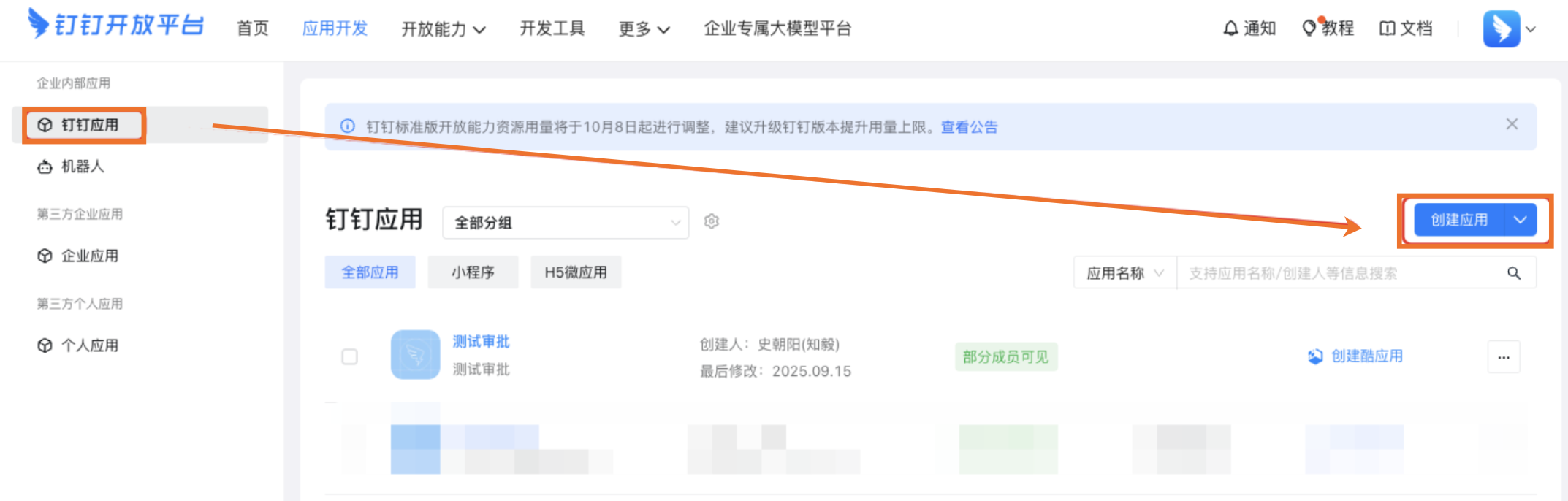Open the 文档 documentation book
The width and height of the screenshot is (1568, 501).
(1406, 28)
